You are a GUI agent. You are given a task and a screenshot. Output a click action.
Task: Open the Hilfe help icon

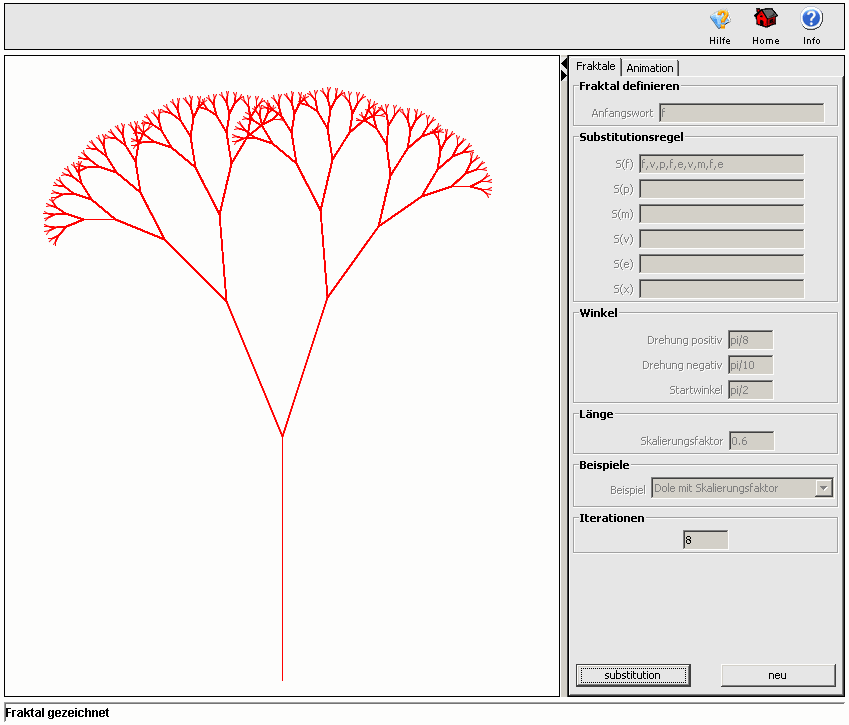click(x=720, y=20)
